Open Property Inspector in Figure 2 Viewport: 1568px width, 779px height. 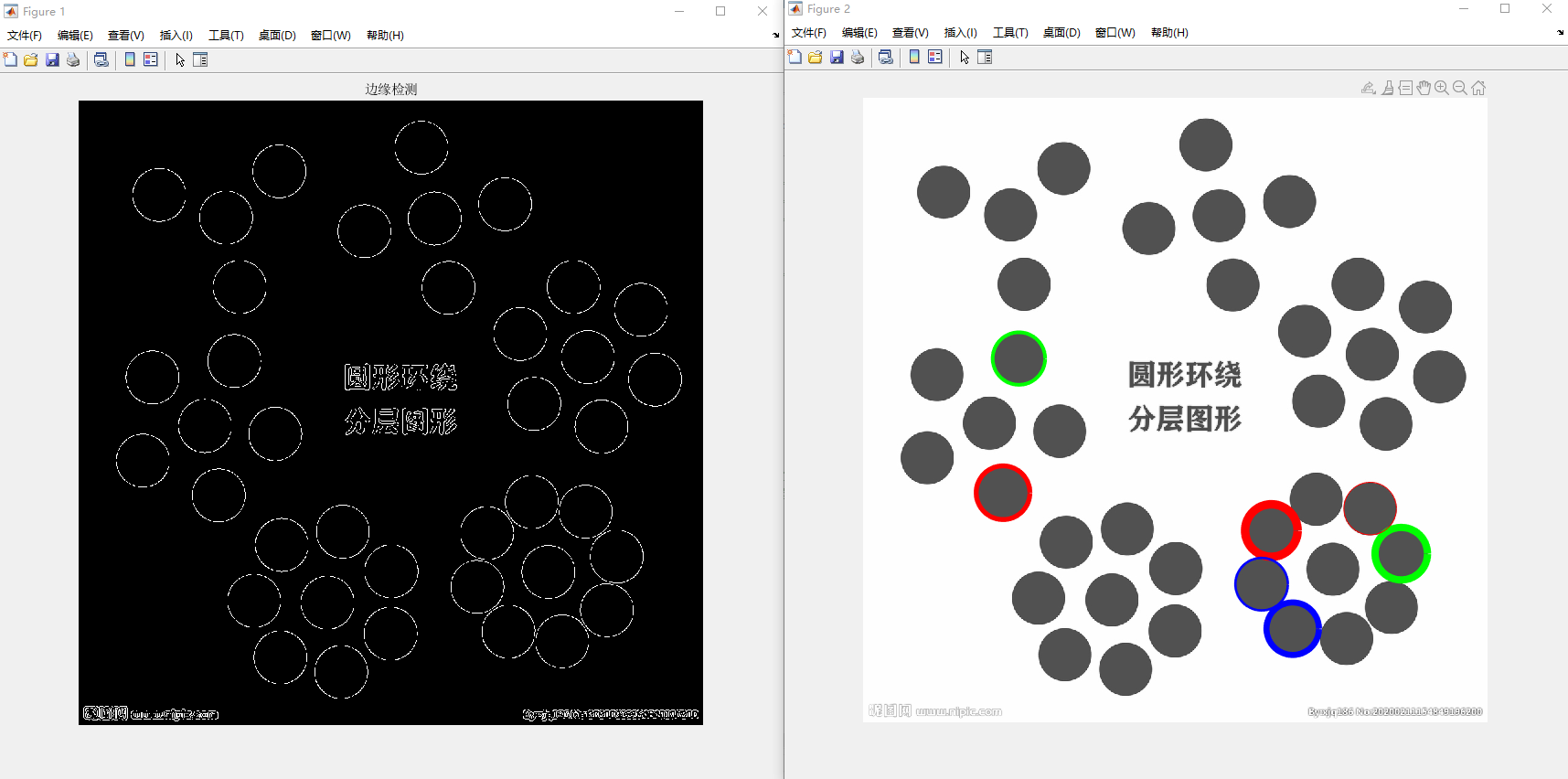click(x=985, y=57)
